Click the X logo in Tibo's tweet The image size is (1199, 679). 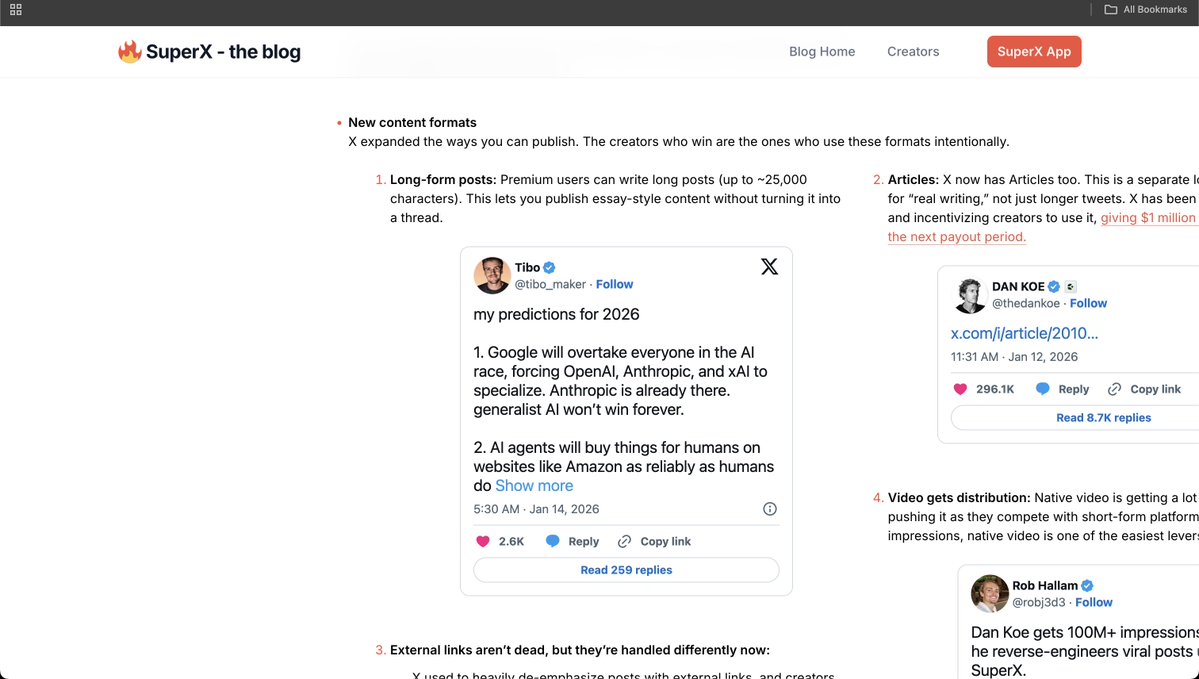[x=769, y=266]
